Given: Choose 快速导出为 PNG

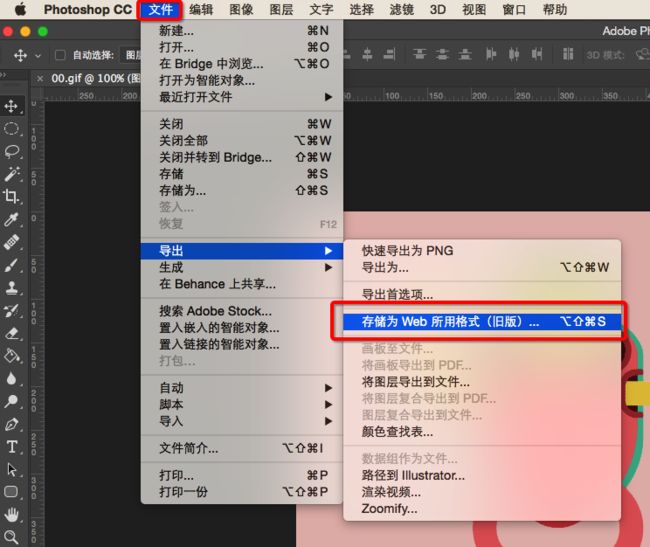Looking at the screenshot, I should [x=482, y=251].
